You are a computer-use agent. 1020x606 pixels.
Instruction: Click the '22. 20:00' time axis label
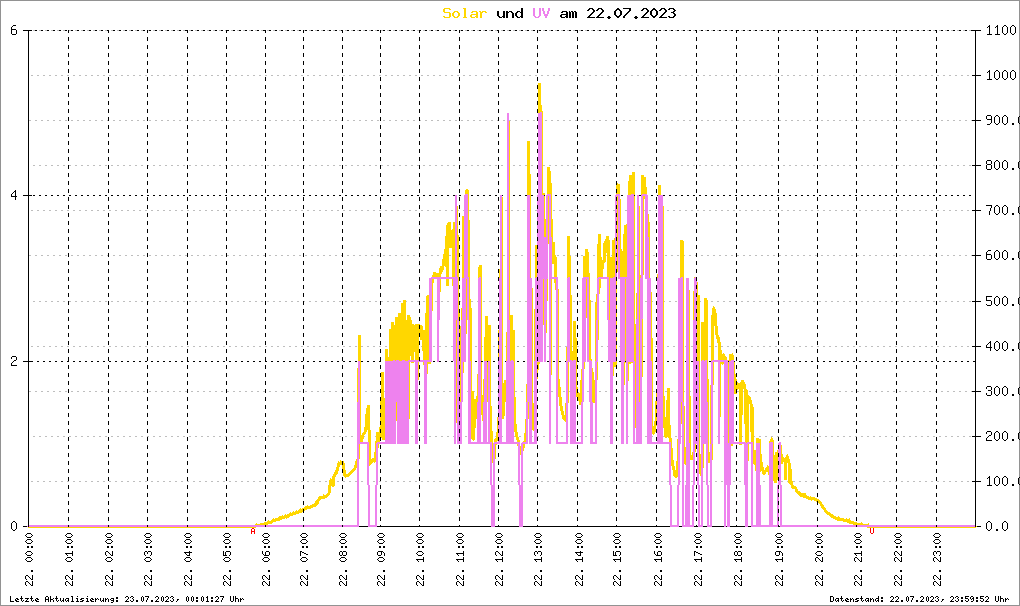coord(818,560)
